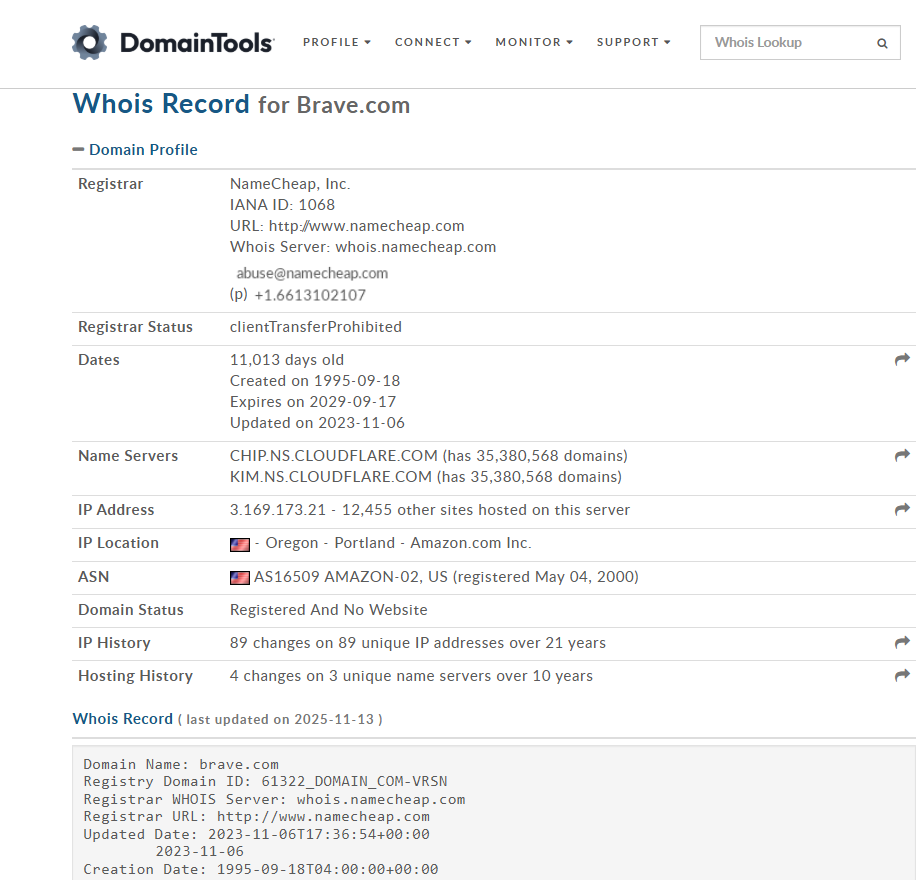Open the Support navigation menu

[633, 42]
